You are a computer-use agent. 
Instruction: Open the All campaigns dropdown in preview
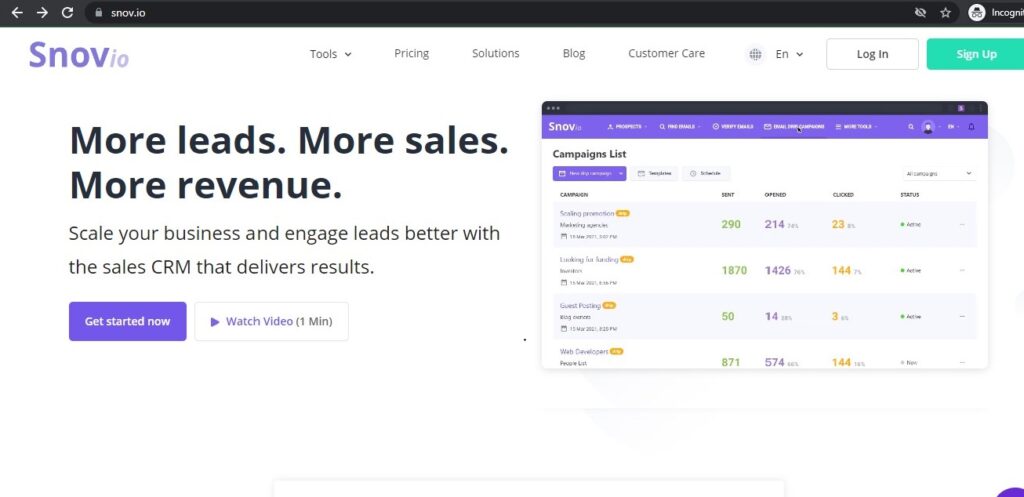(938, 174)
